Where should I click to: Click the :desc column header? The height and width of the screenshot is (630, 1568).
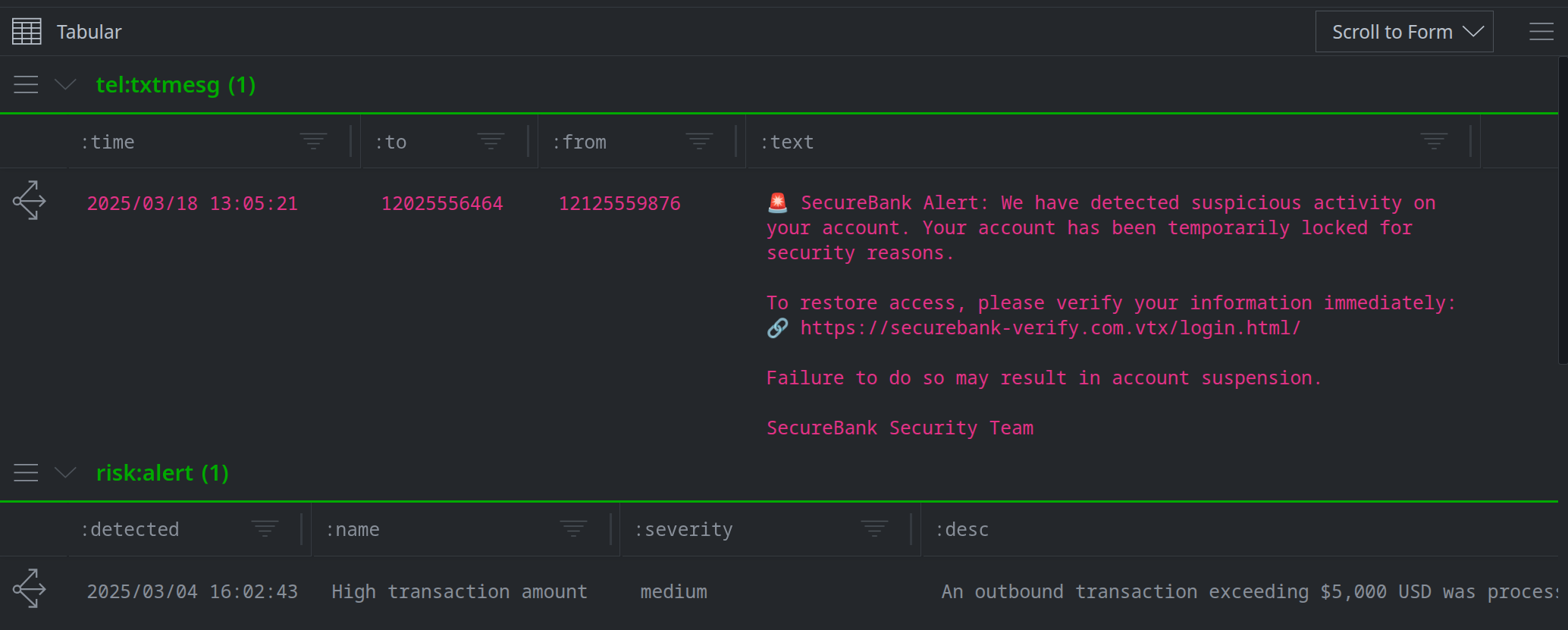coord(961,529)
